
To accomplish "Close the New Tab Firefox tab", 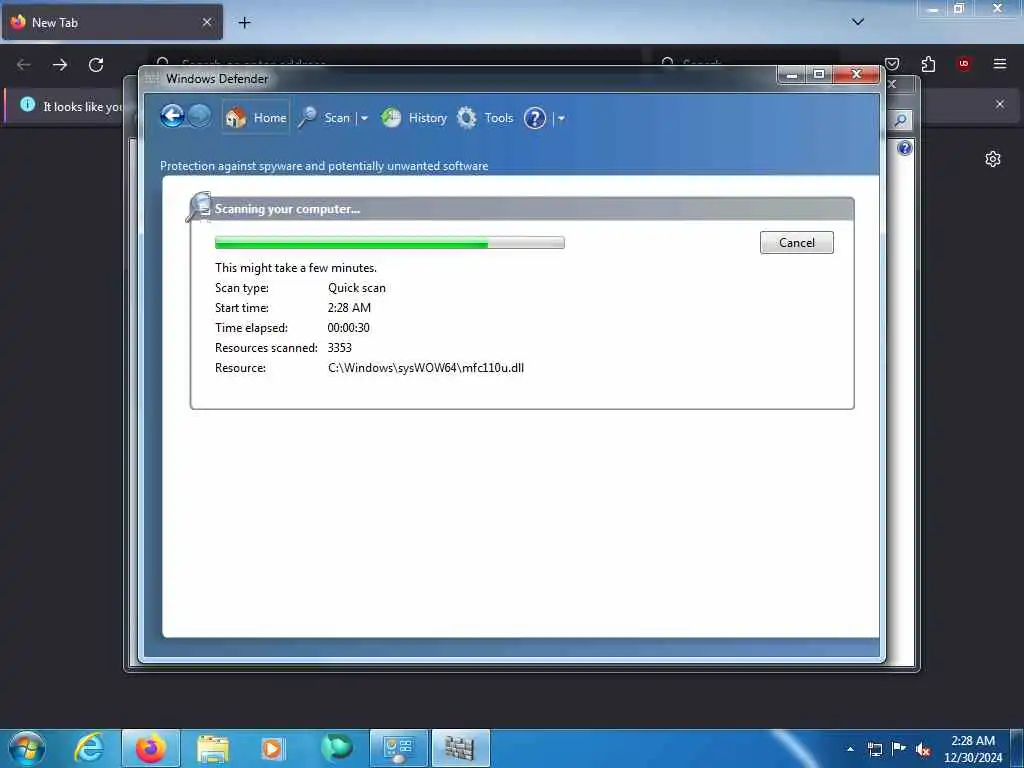I will click(207, 22).
